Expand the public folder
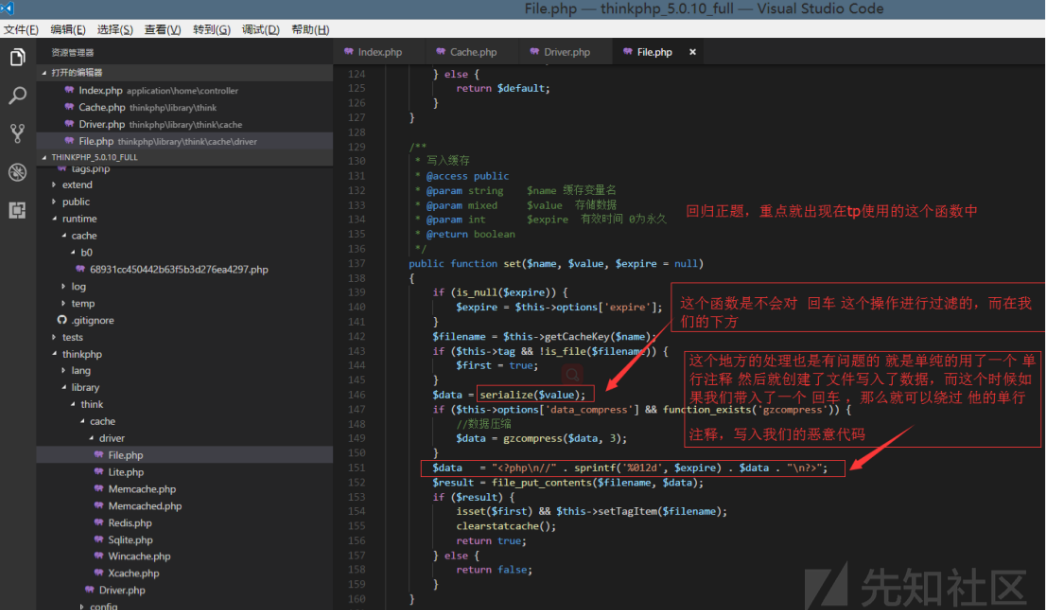This screenshot has width=1046, height=610. pos(75,202)
